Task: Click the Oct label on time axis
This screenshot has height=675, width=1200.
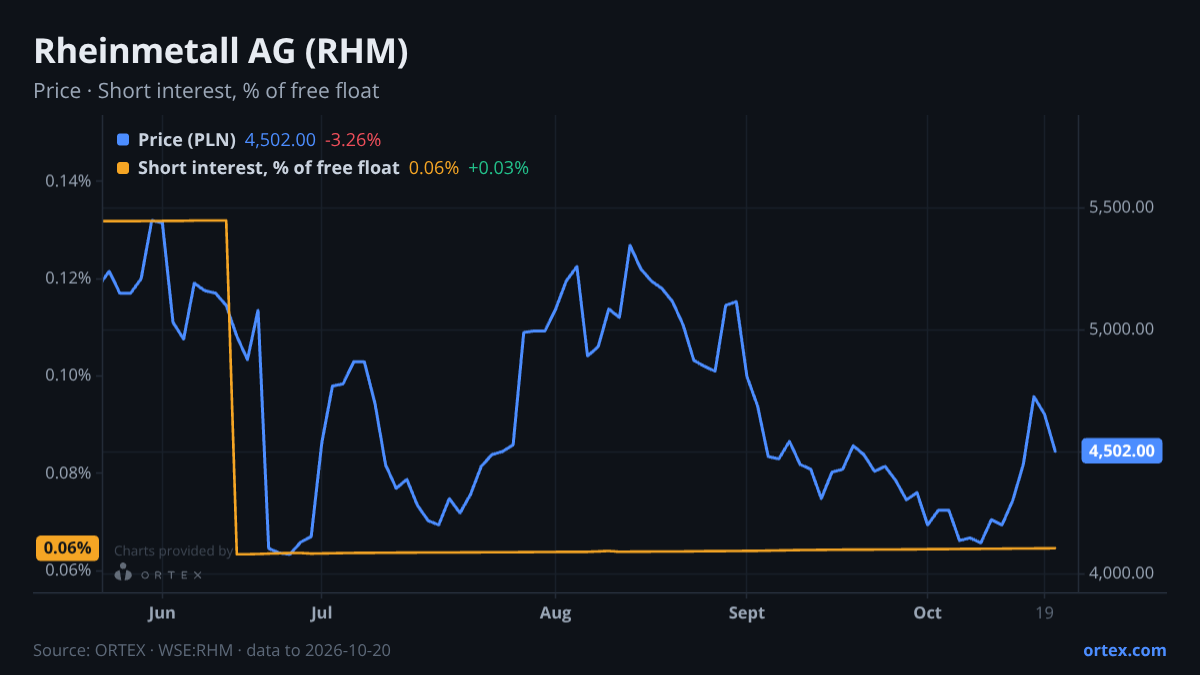Action: pos(927,613)
